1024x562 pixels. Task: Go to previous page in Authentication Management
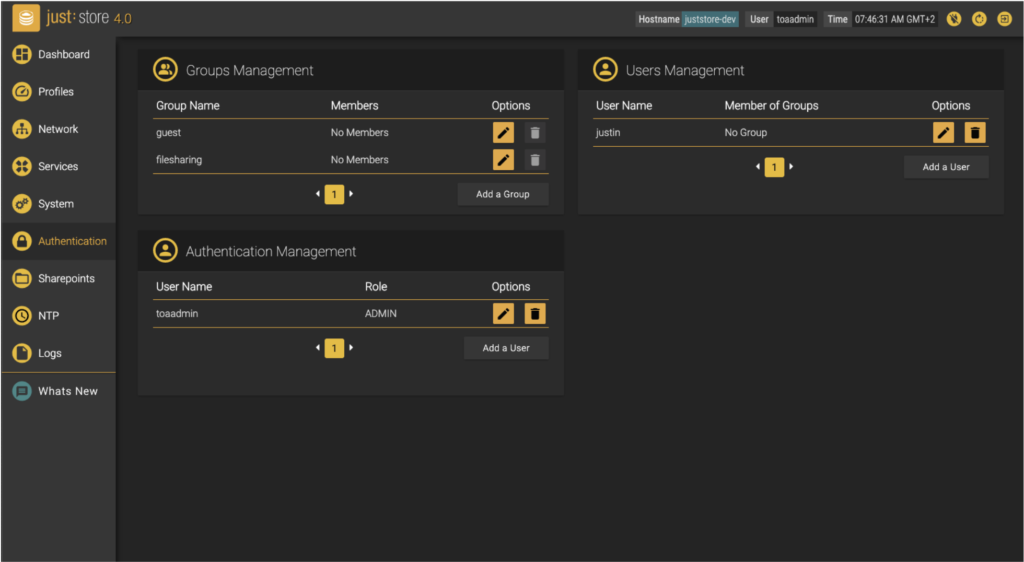tap(318, 348)
